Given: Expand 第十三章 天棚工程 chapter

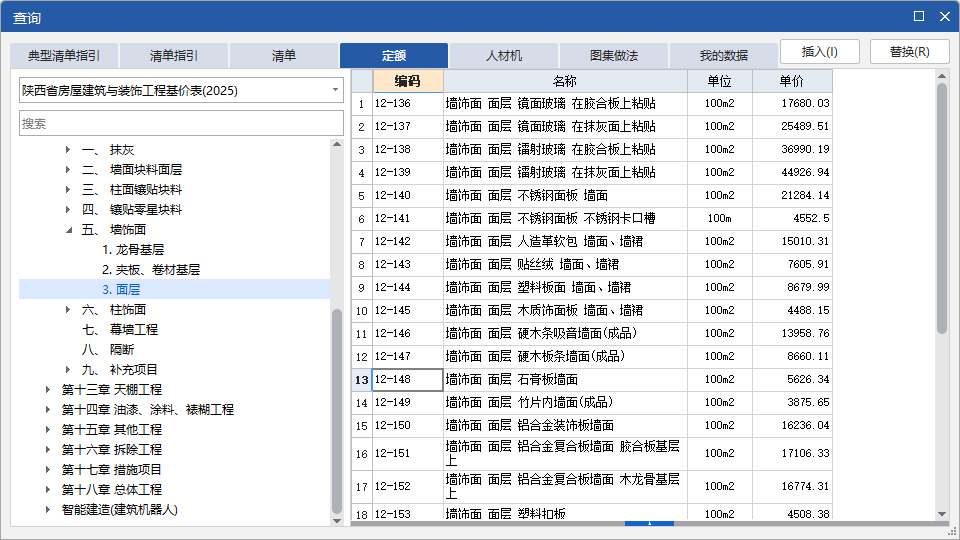Looking at the screenshot, I should pyautogui.click(x=48, y=389).
